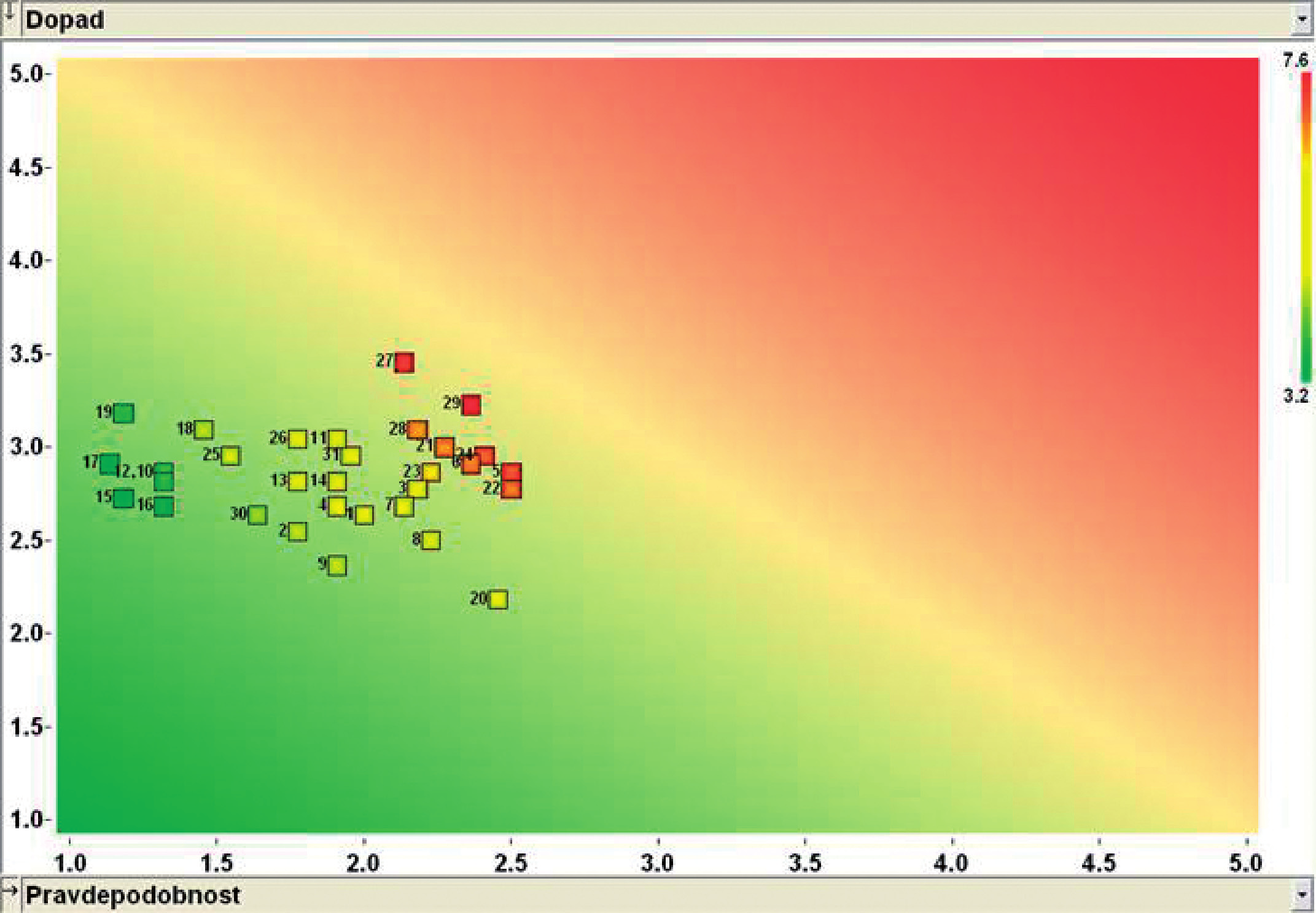This screenshot has width=1316, height=913.
Task: Select the yellow marker labeled 3
Action: pyautogui.click(x=418, y=489)
